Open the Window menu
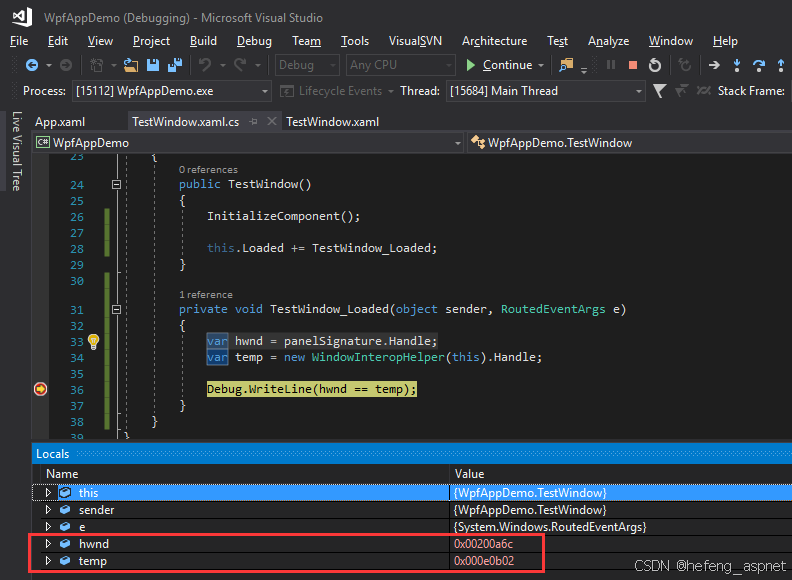792x580 pixels. [x=671, y=41]
